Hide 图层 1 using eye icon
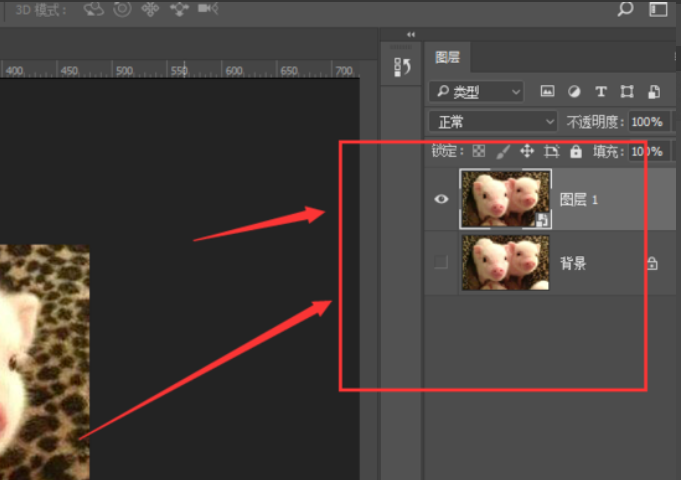Viewport: 681px width, 480px height. coord(441,199)
